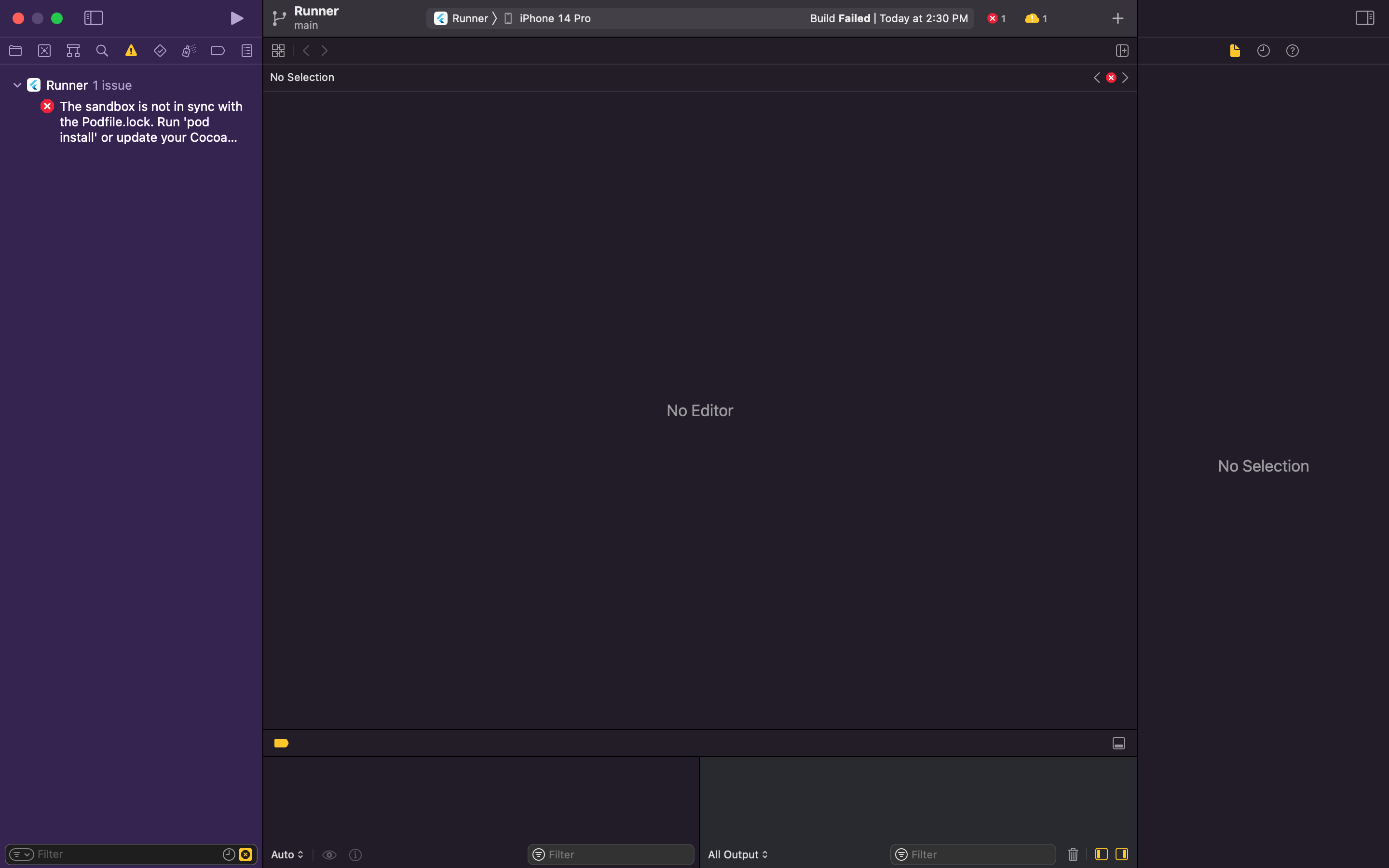
Task: Toggle breakpoints with the yellow tag
Action: [281, 744]
